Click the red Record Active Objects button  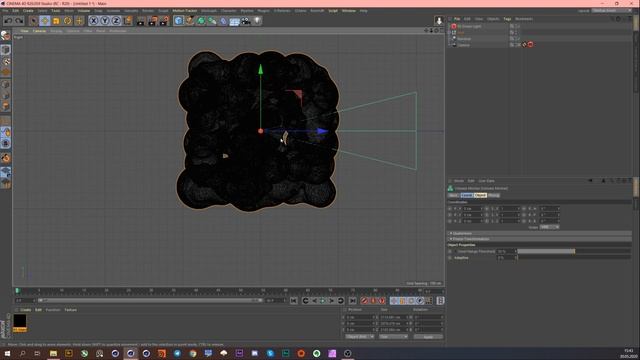click(x=364, y=301)
